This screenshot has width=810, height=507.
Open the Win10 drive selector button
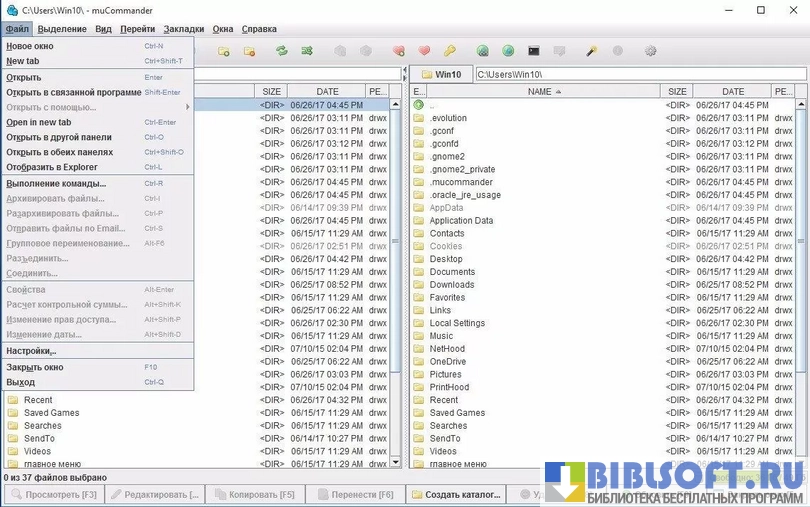click(x=440, y=74)
